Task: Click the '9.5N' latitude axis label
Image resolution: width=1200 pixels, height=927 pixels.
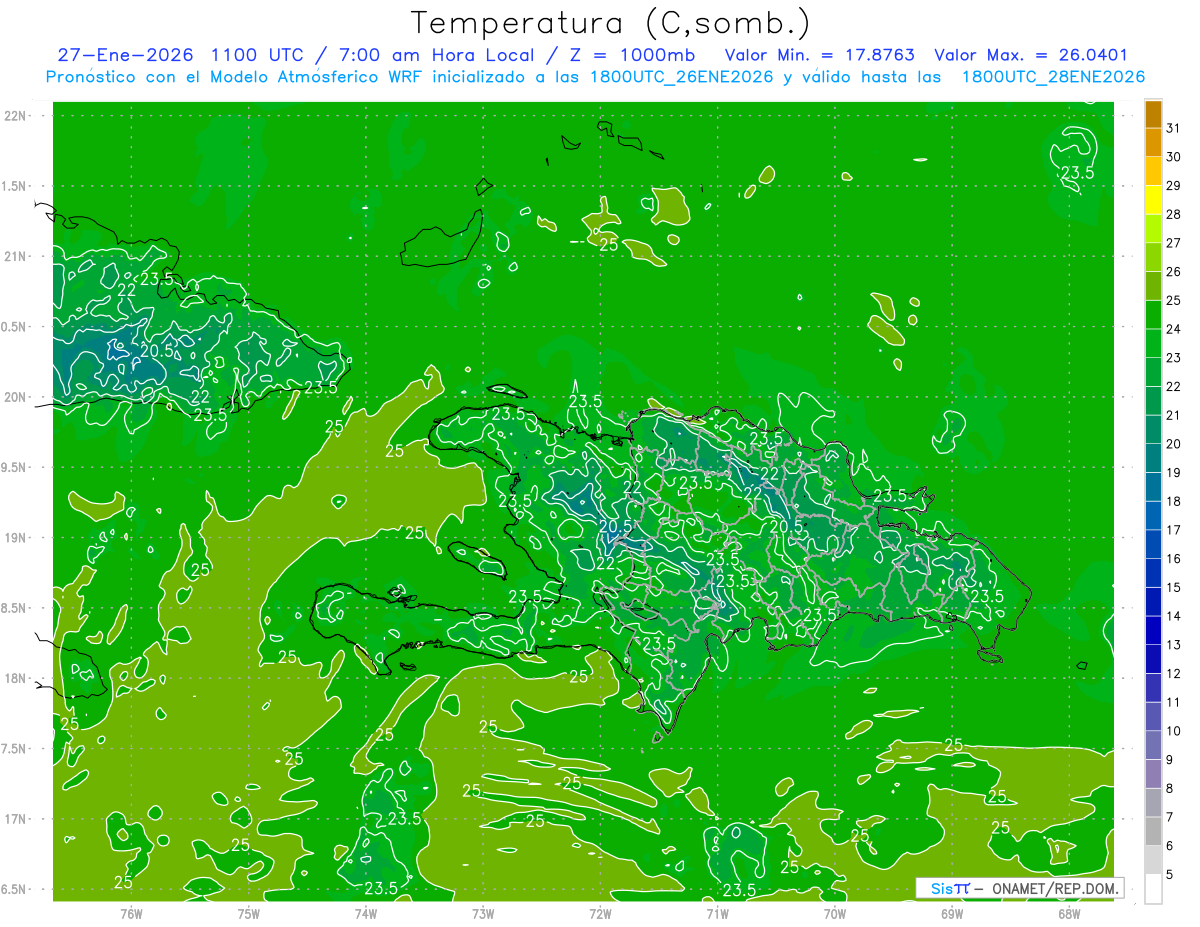Action: 15,467
